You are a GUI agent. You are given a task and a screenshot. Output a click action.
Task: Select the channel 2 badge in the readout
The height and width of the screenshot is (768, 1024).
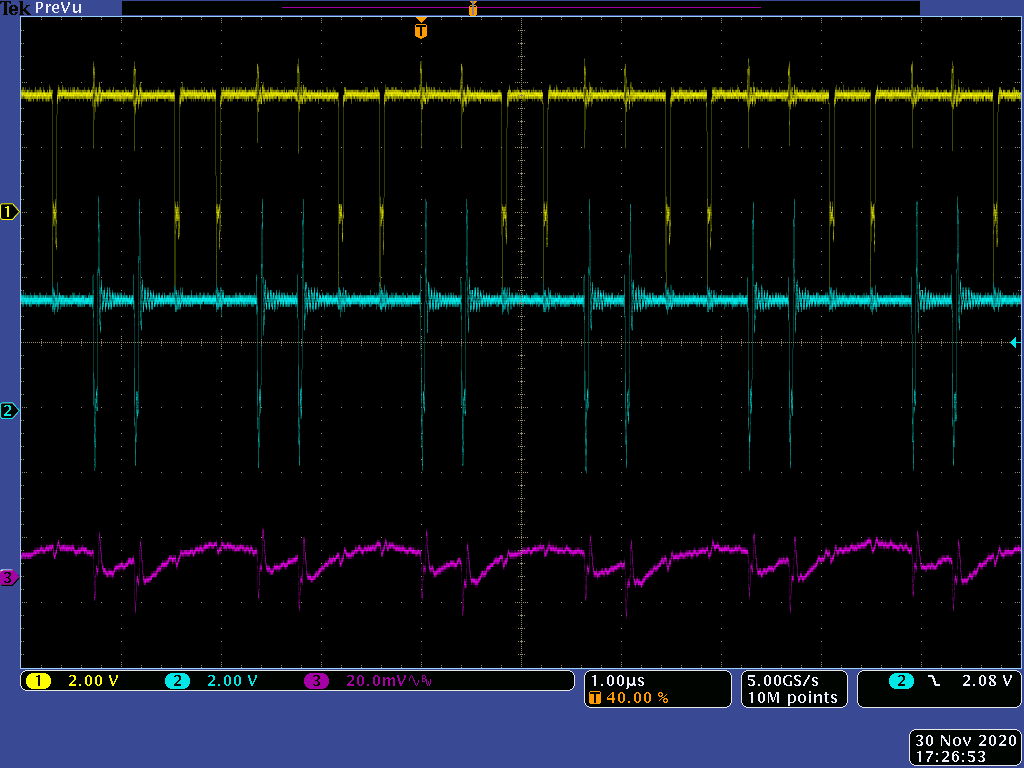[x=177, y=681]
